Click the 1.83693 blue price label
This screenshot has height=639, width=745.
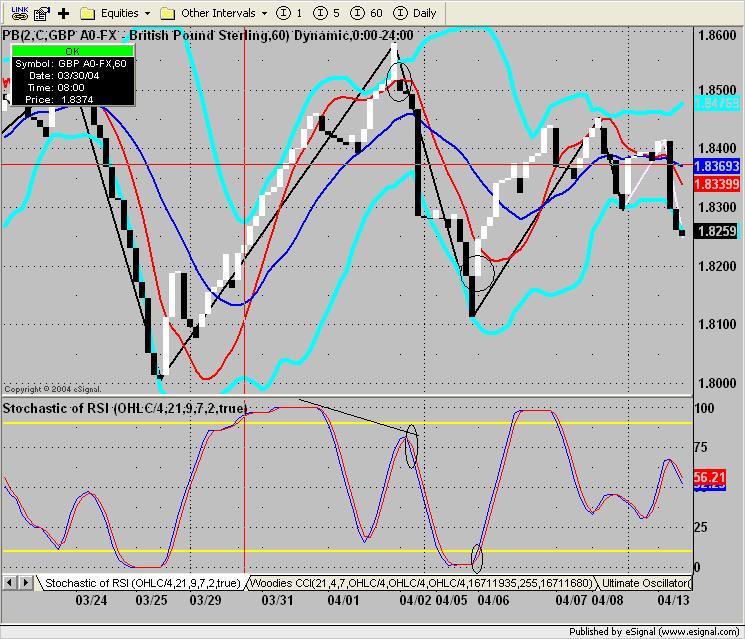pyautogui.click(x=716, y=166)
